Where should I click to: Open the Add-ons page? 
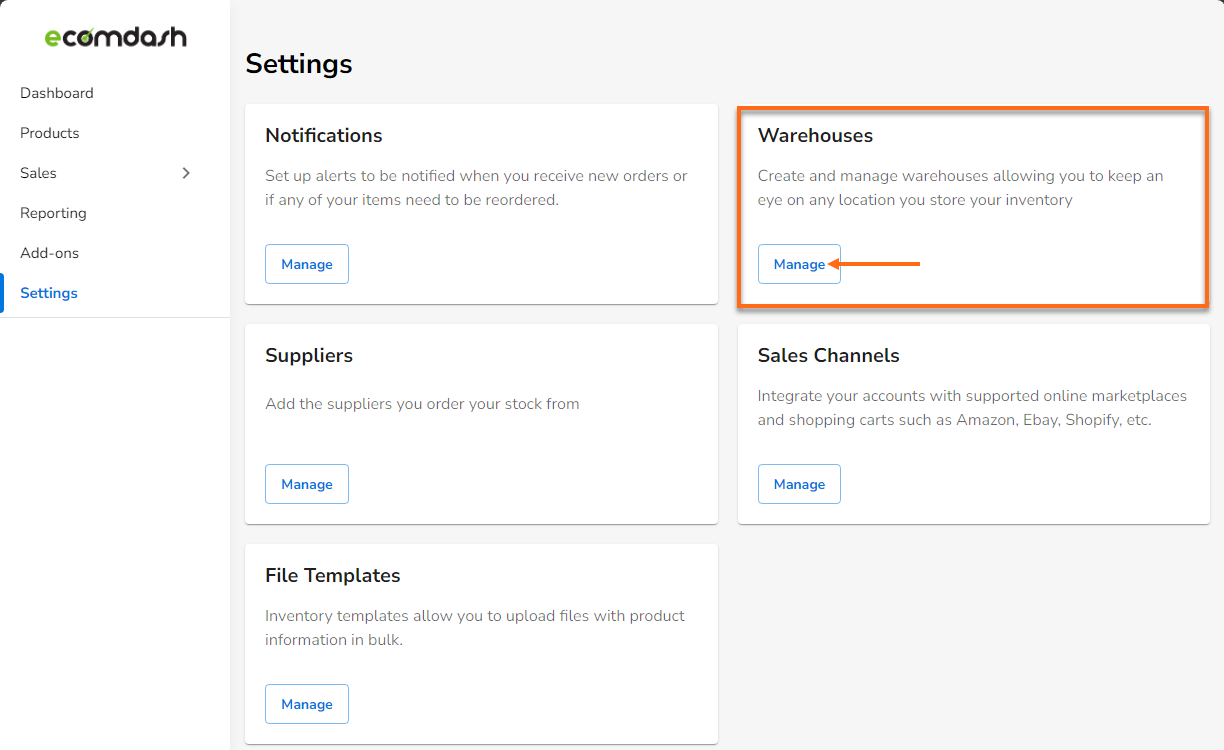(48, 252)
